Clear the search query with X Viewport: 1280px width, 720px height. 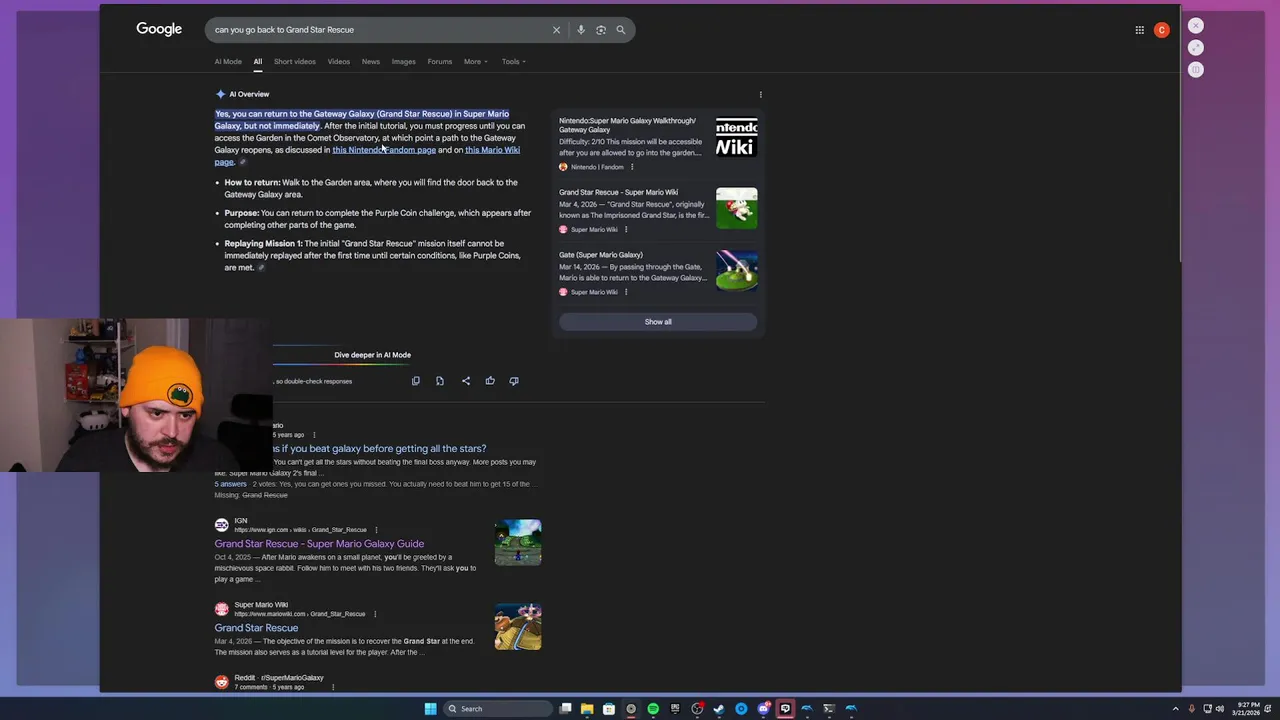[x=557, y=30]
